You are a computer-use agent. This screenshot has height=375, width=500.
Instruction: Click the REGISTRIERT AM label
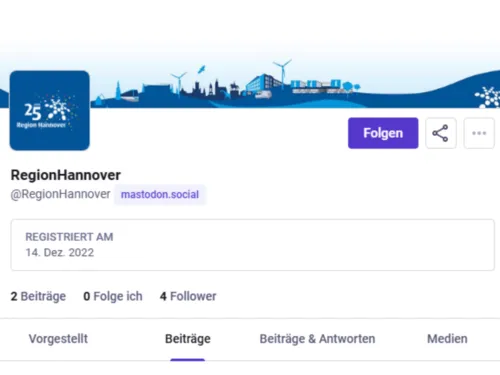[x=69, y=237]
